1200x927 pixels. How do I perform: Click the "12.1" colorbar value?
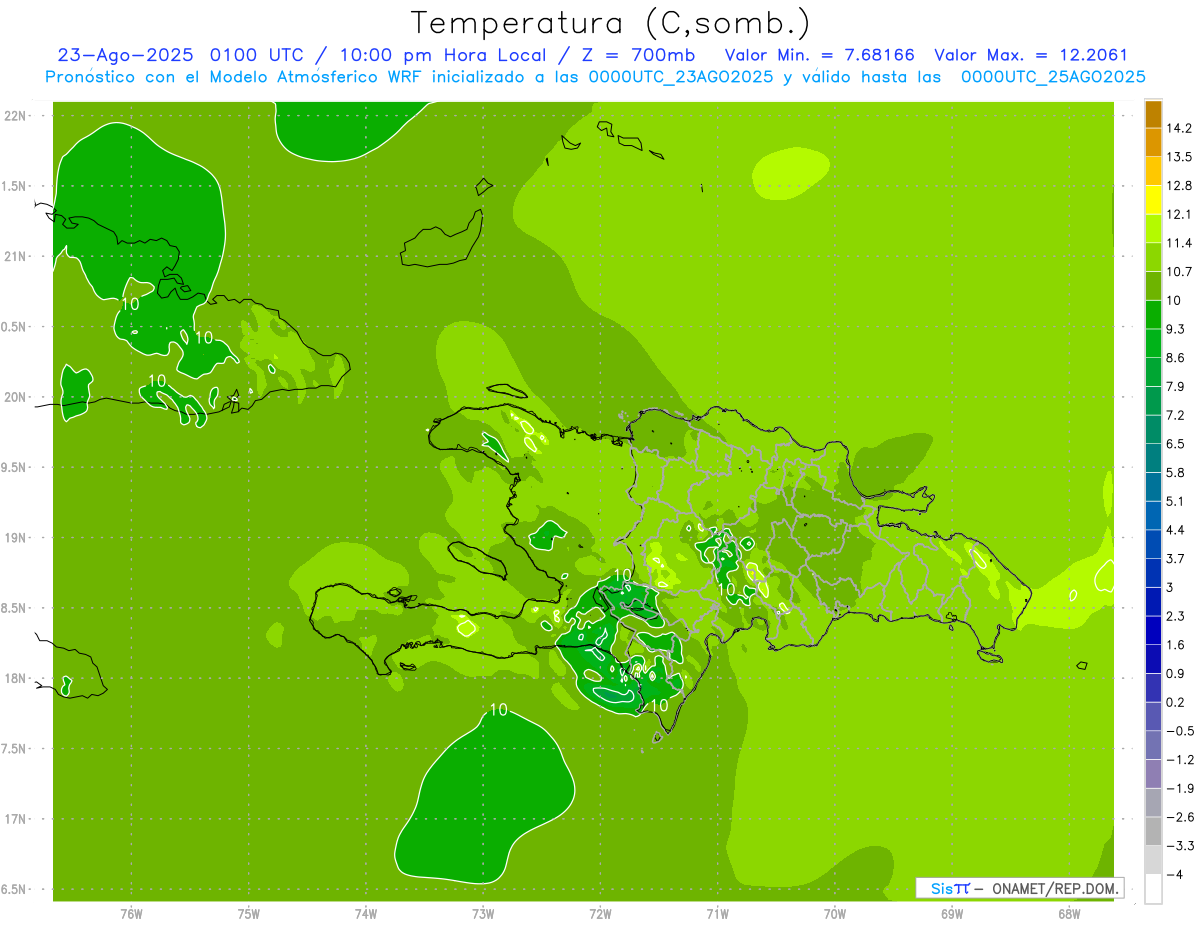[1178, 214]
